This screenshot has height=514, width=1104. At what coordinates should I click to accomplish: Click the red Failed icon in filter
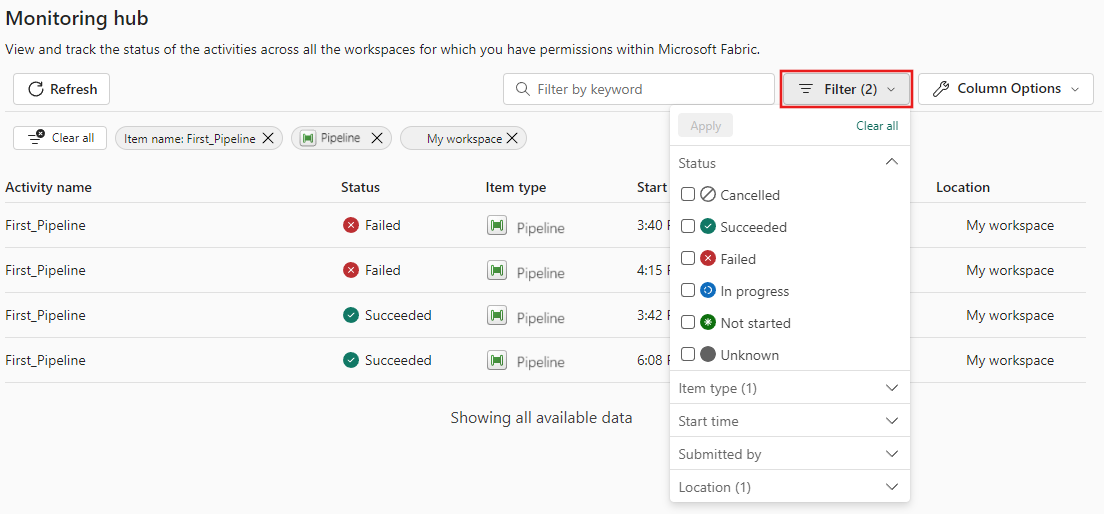coord(708,258)
